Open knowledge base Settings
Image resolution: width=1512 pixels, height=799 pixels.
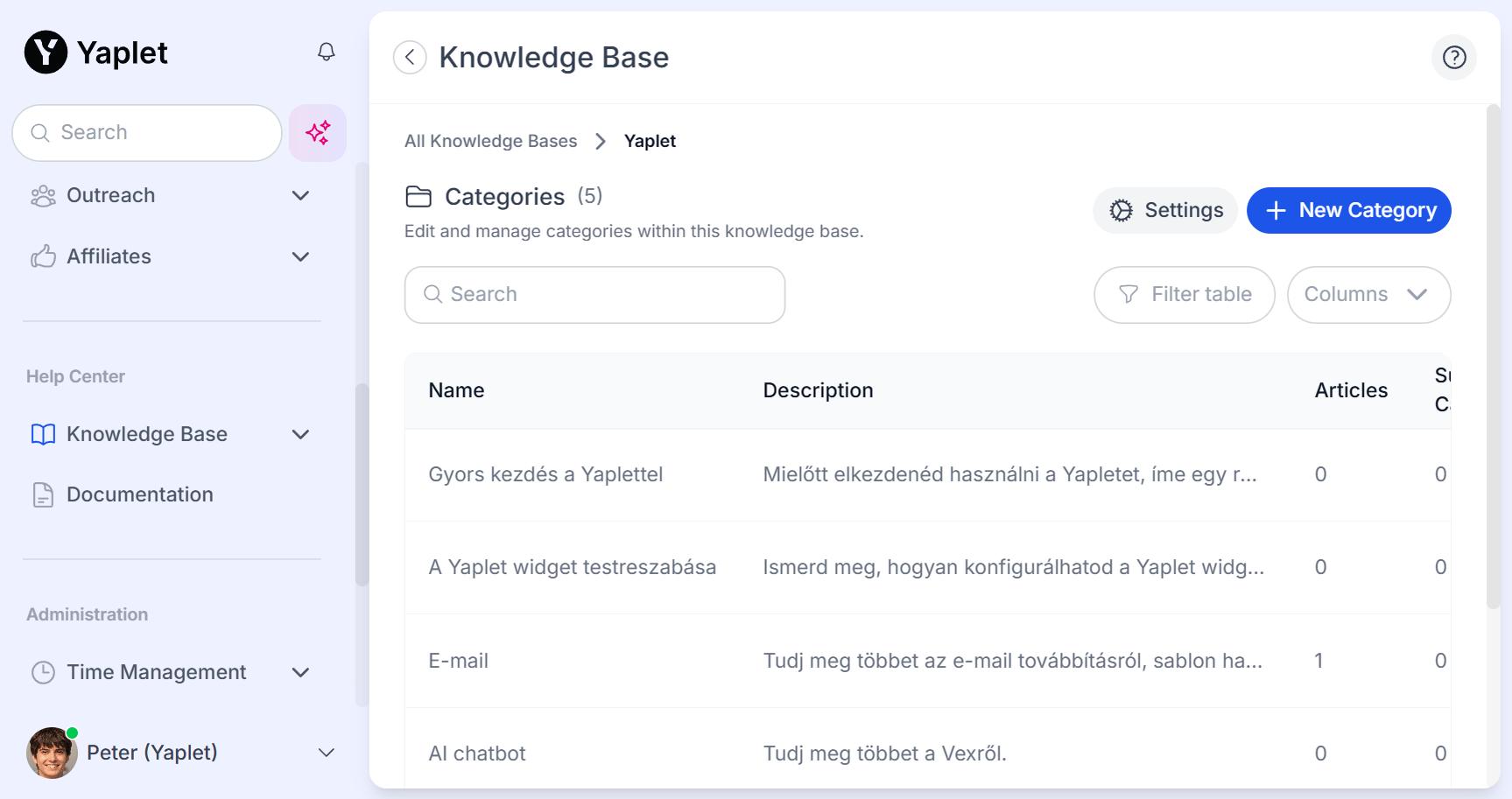coord(1164,211)
